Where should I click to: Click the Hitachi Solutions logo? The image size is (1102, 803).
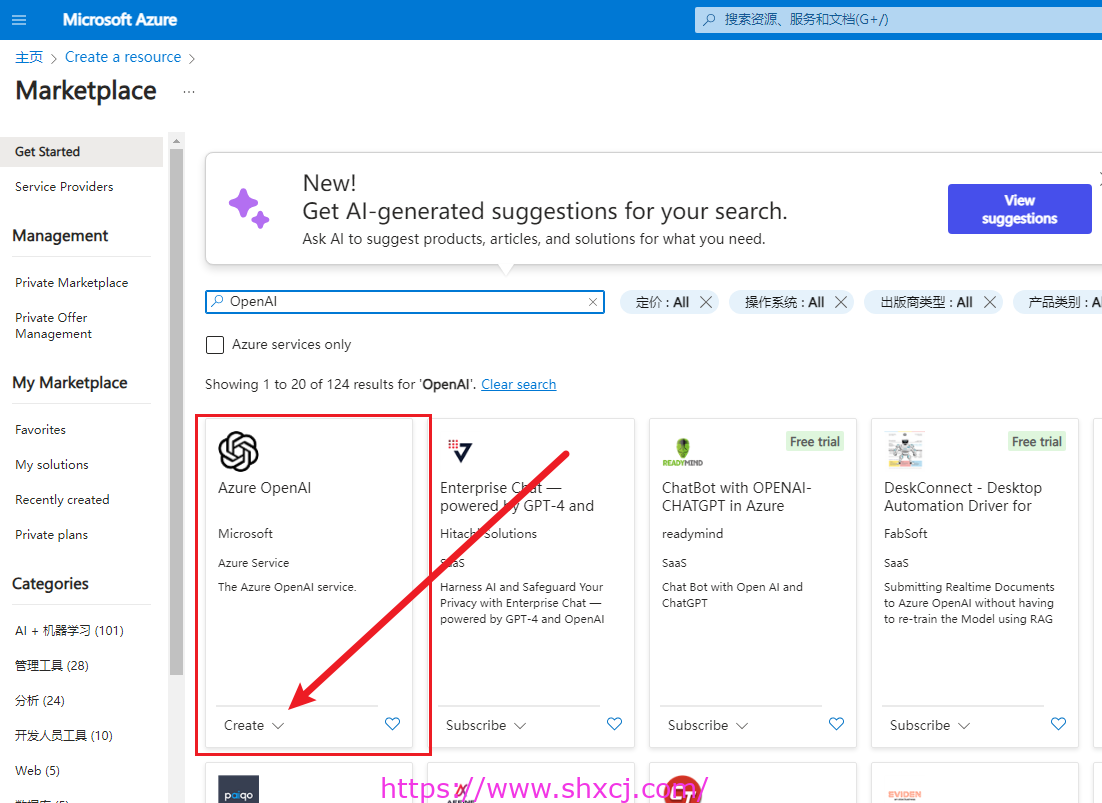pos(460,451)
